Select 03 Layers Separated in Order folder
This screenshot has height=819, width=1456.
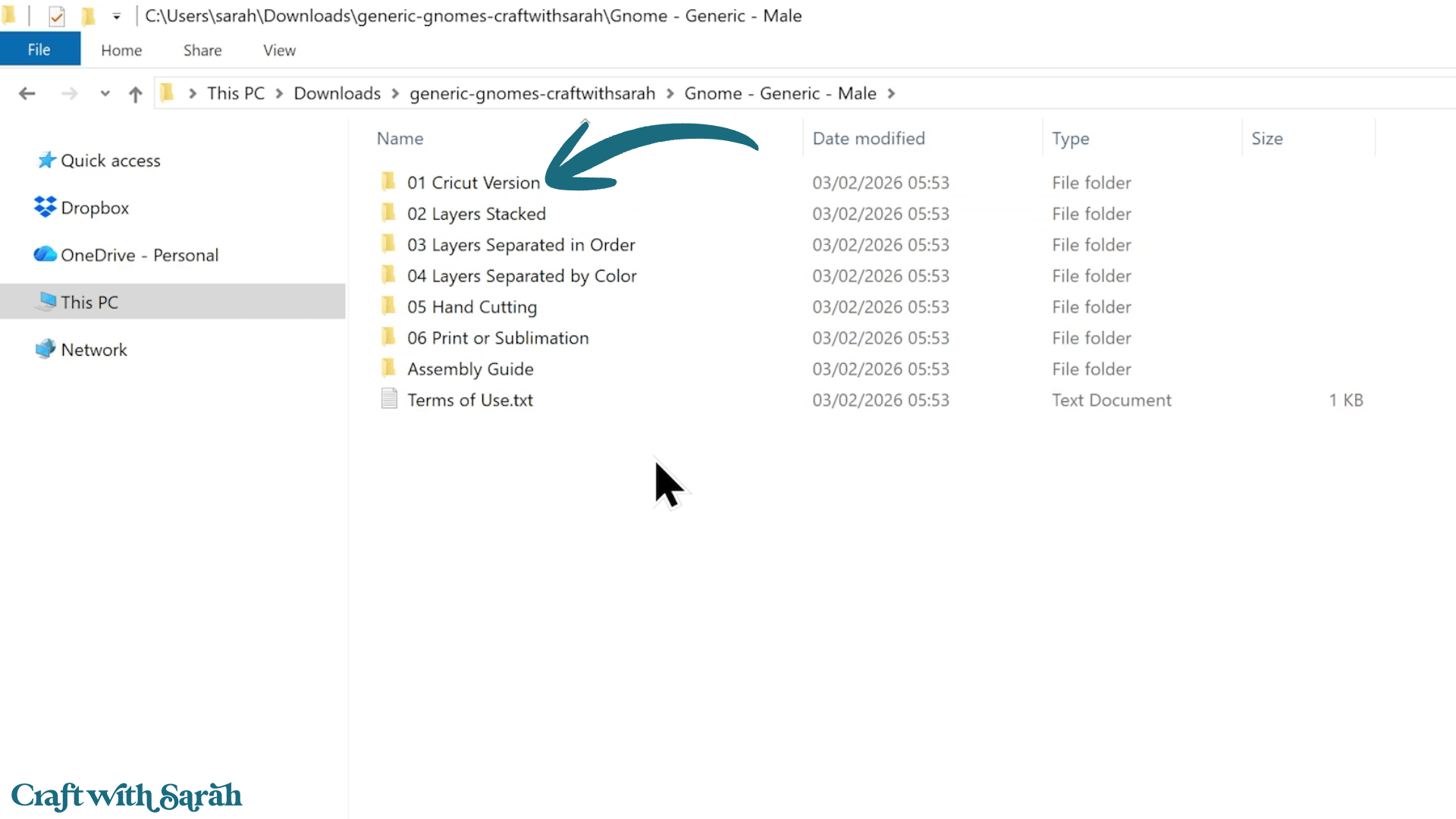pos(521,245)
